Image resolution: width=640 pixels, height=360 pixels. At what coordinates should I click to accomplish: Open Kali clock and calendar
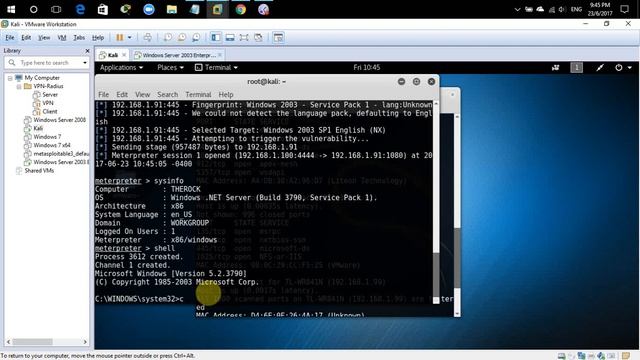coord(367,67)
